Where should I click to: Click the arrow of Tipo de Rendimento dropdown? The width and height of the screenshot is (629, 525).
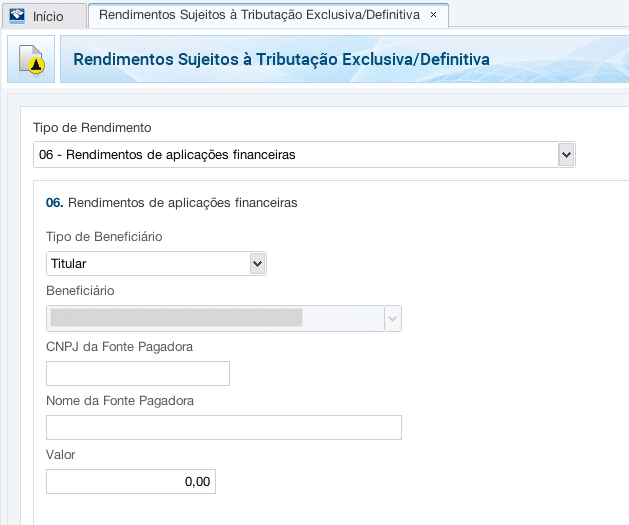pyautogui.click(x=566, y=155)
